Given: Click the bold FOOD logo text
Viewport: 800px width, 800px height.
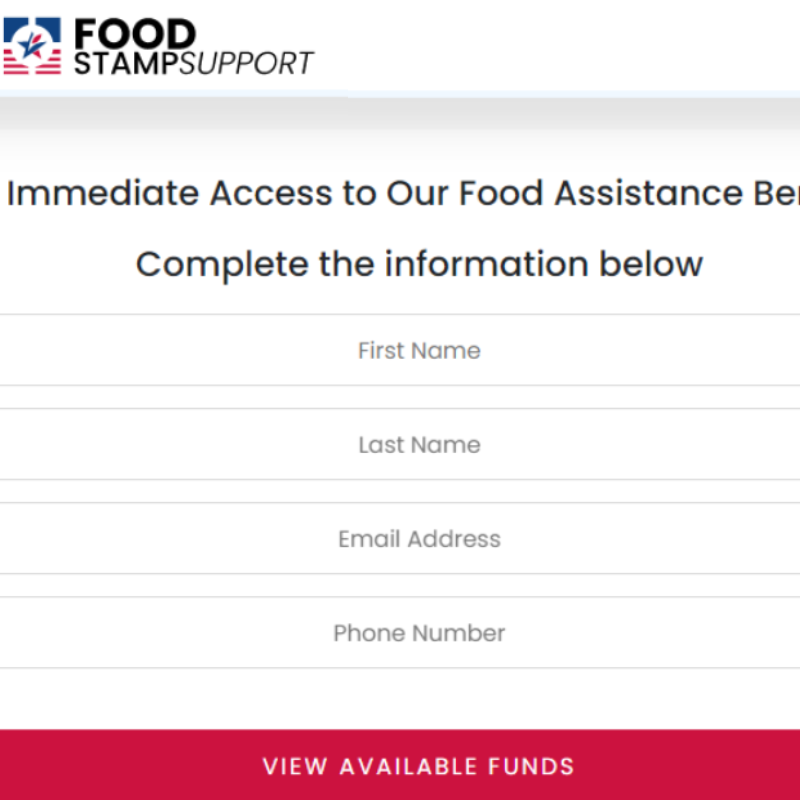Looking at the screenshot, I should click(135, 34).
